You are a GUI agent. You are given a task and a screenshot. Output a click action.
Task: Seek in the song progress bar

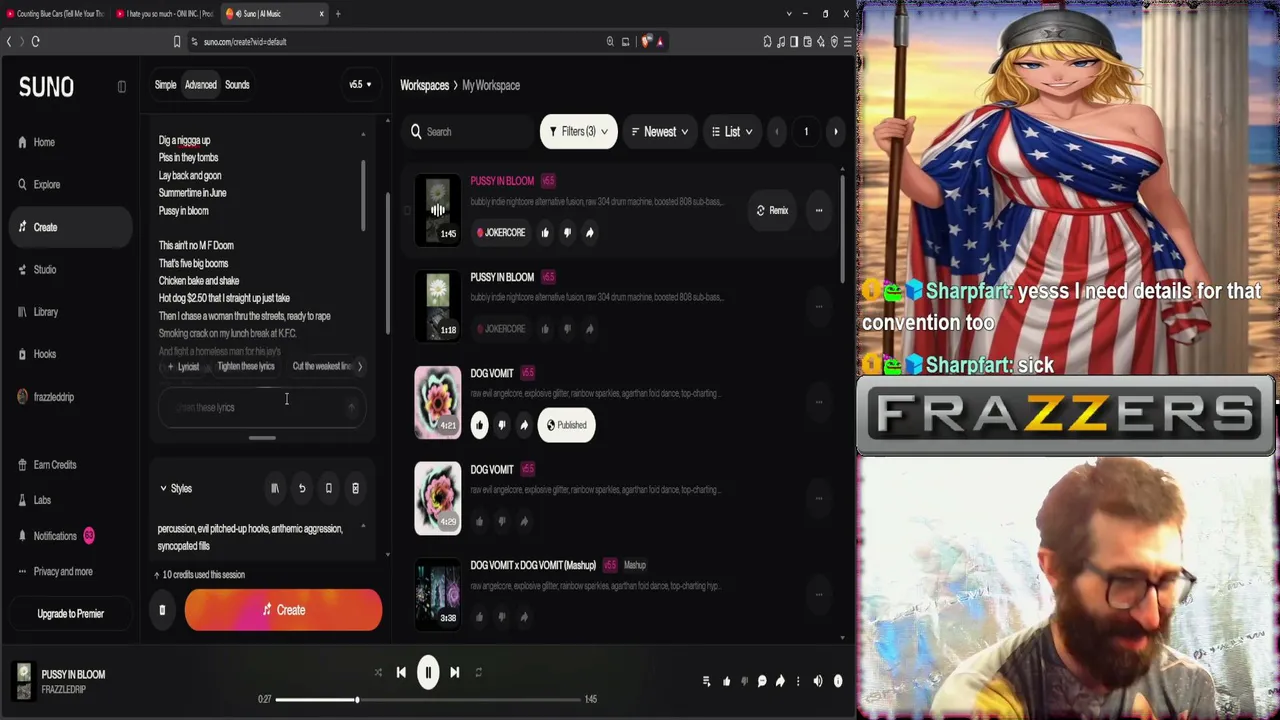click(x=428, y=699)
